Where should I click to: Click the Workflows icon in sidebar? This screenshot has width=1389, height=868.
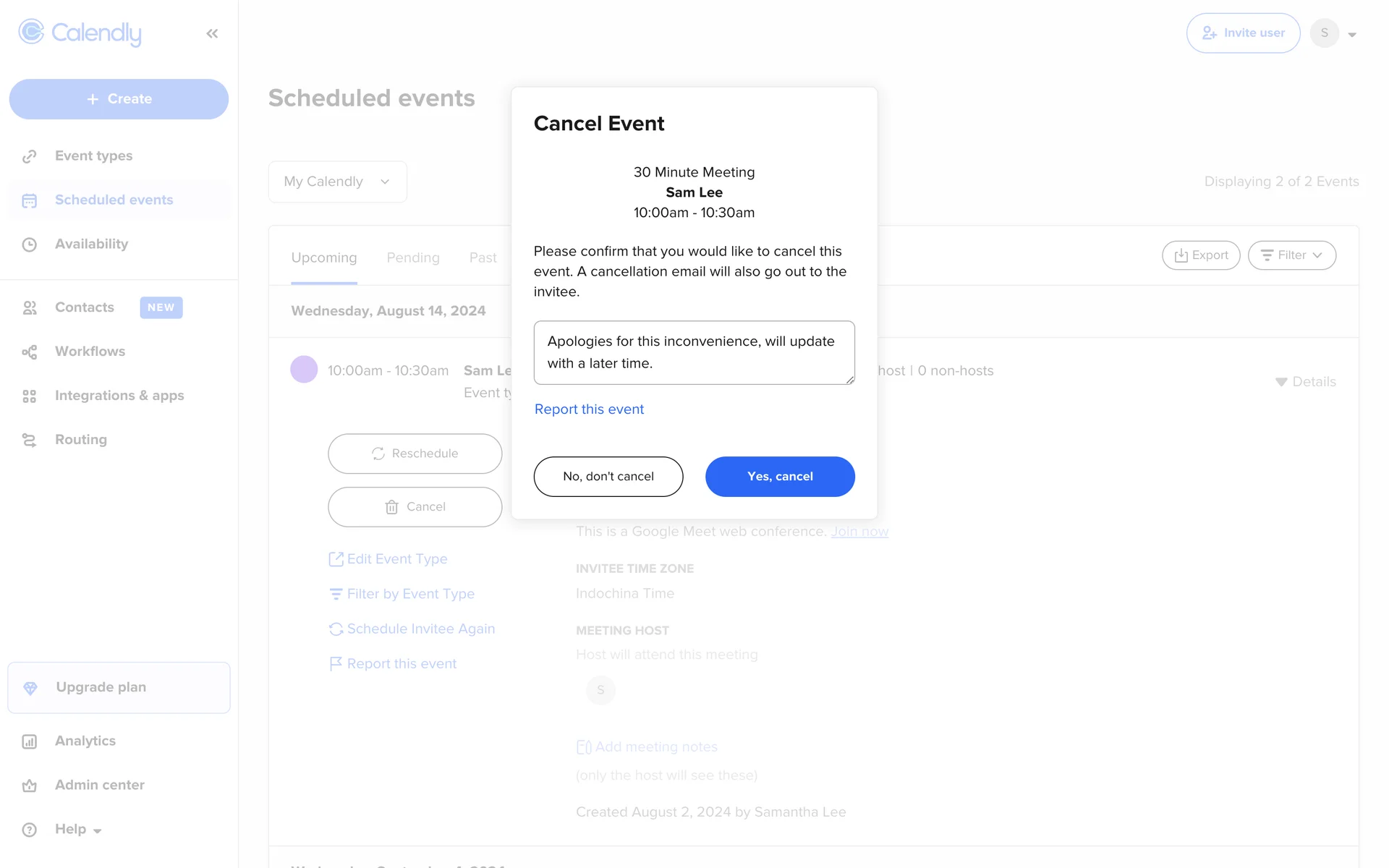point(30,352)
